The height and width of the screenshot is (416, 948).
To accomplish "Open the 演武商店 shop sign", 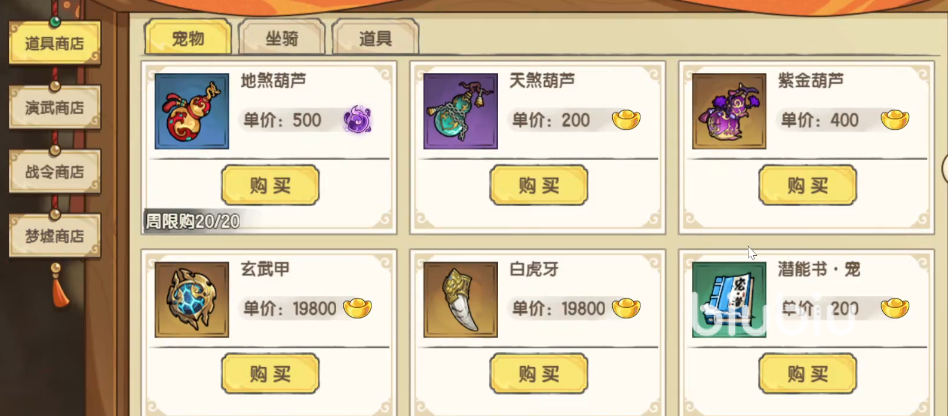I will coord(54,108).
